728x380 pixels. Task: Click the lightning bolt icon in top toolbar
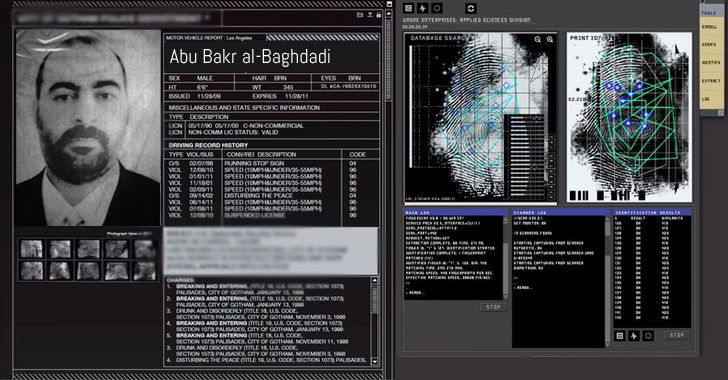[422, 8]
